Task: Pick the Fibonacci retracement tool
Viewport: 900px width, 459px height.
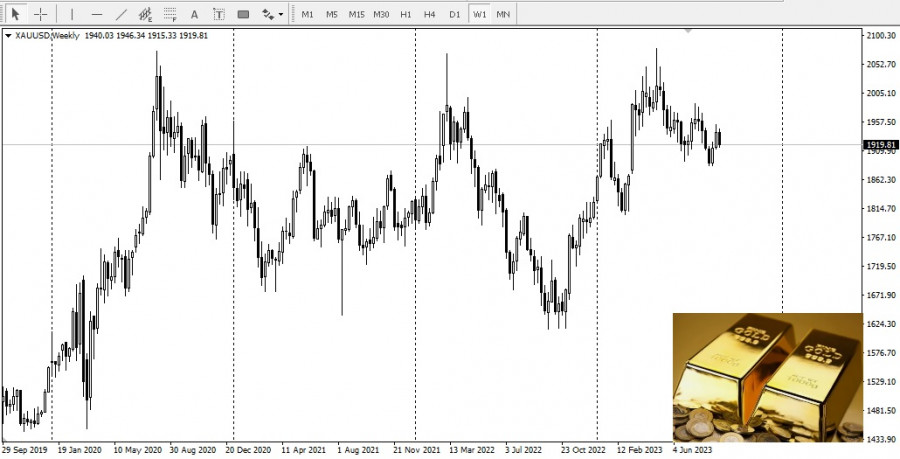Action: (x=170, y=14)
